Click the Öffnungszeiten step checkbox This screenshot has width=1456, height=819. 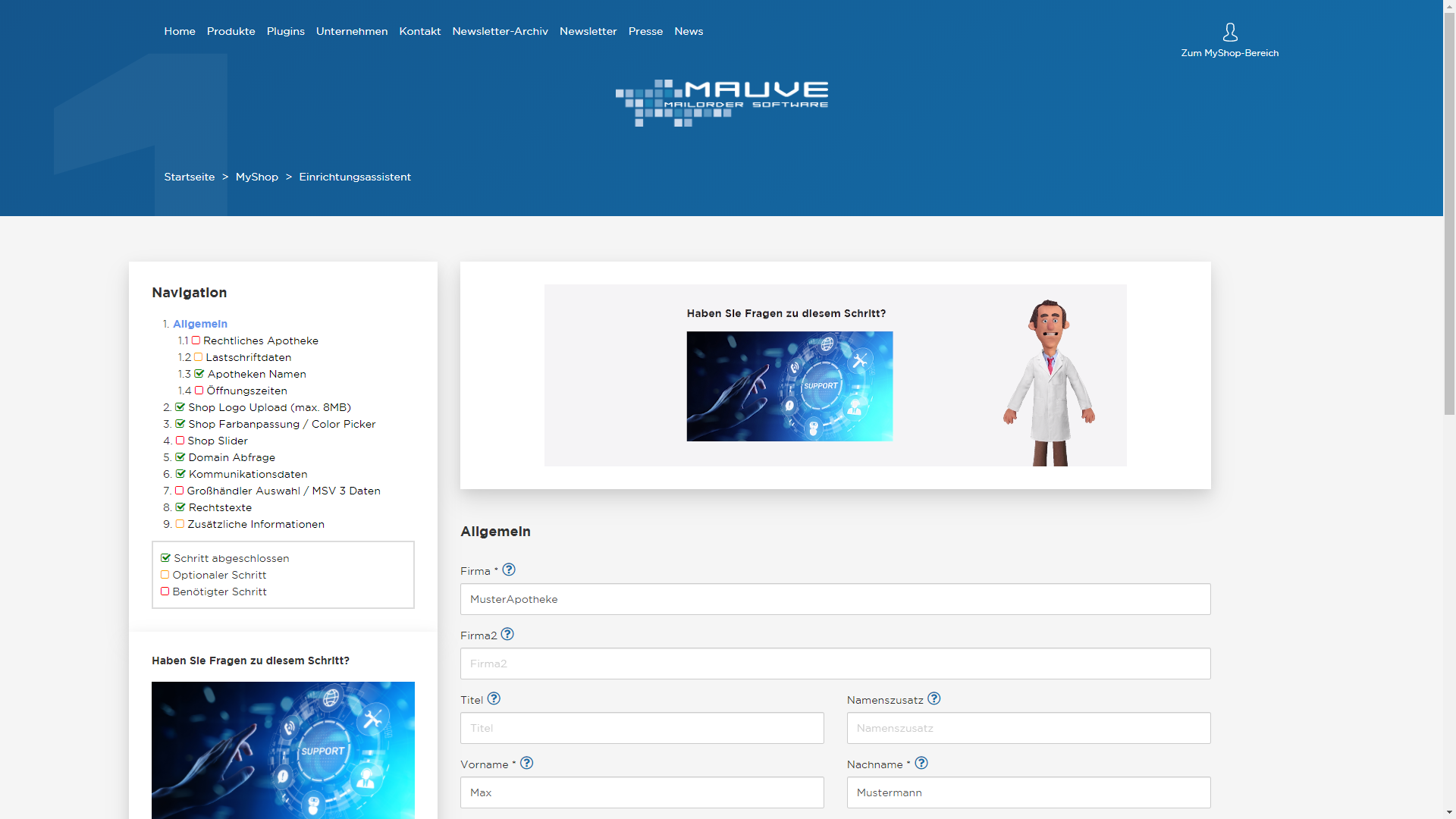[199, 391]
